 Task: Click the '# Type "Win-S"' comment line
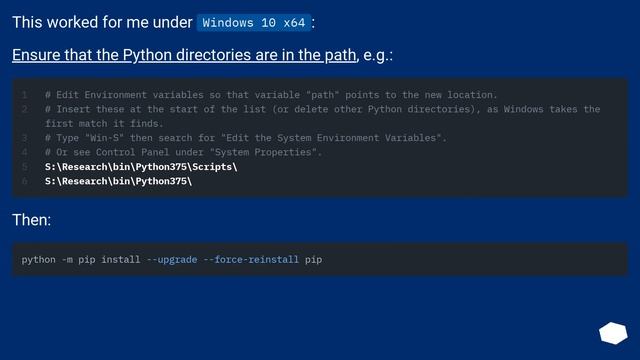(x=246, y=138)
